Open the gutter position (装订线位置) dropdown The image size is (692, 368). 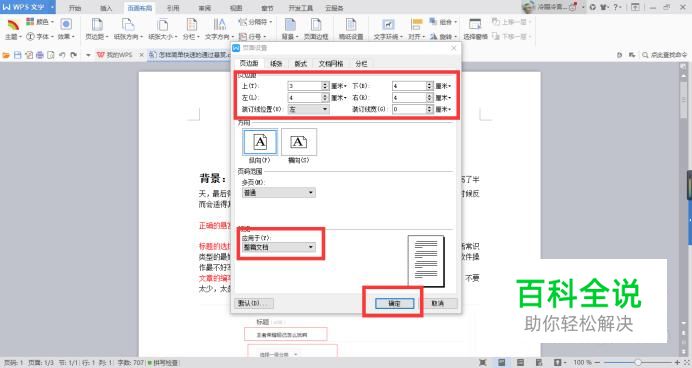(x=308, y=109)
